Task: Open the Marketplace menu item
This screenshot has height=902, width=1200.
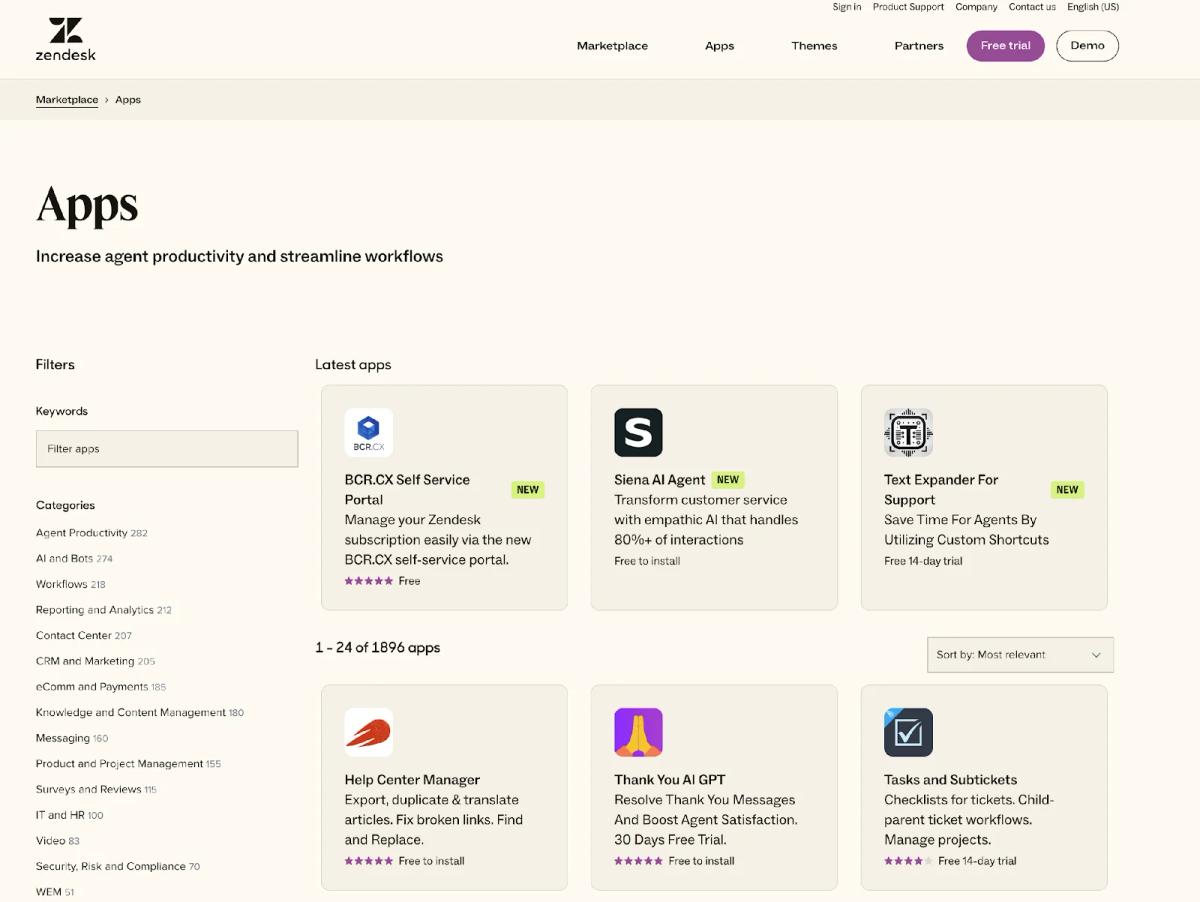Action: point(612,46)
